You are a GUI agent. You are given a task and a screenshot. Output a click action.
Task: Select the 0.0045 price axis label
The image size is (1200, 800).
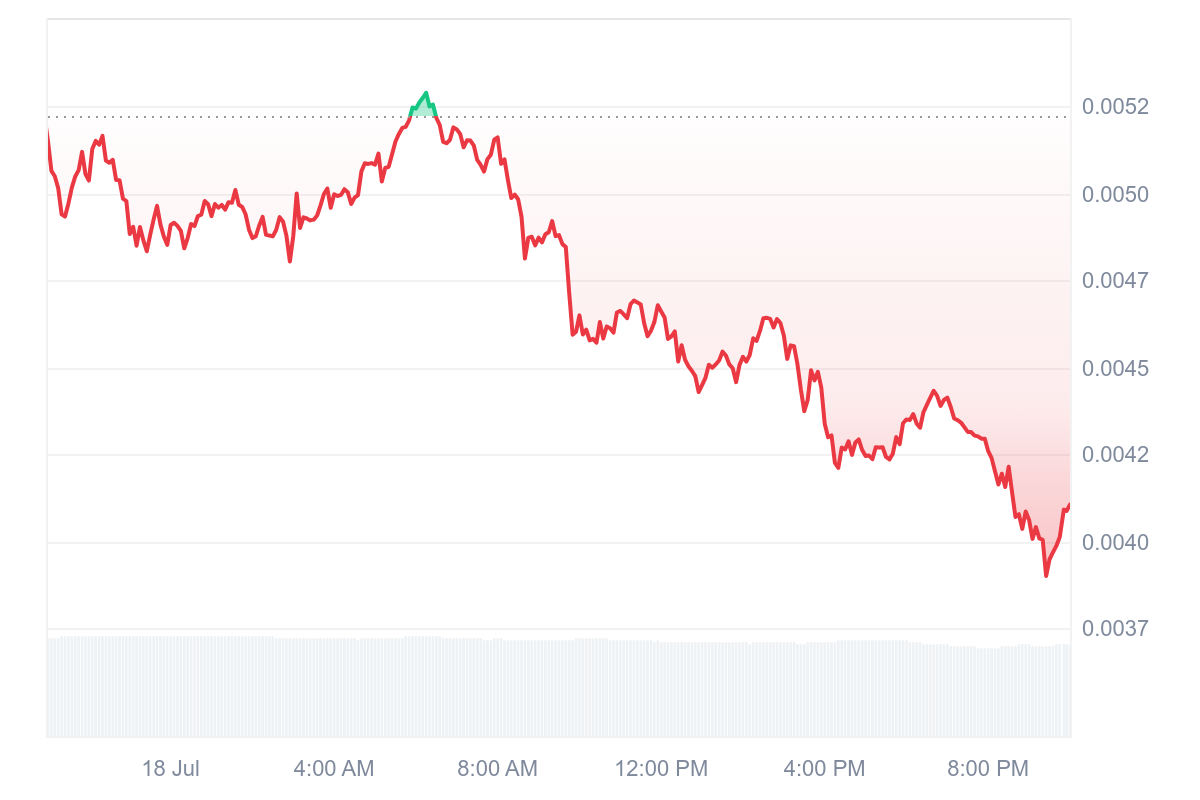(1115, 369)
